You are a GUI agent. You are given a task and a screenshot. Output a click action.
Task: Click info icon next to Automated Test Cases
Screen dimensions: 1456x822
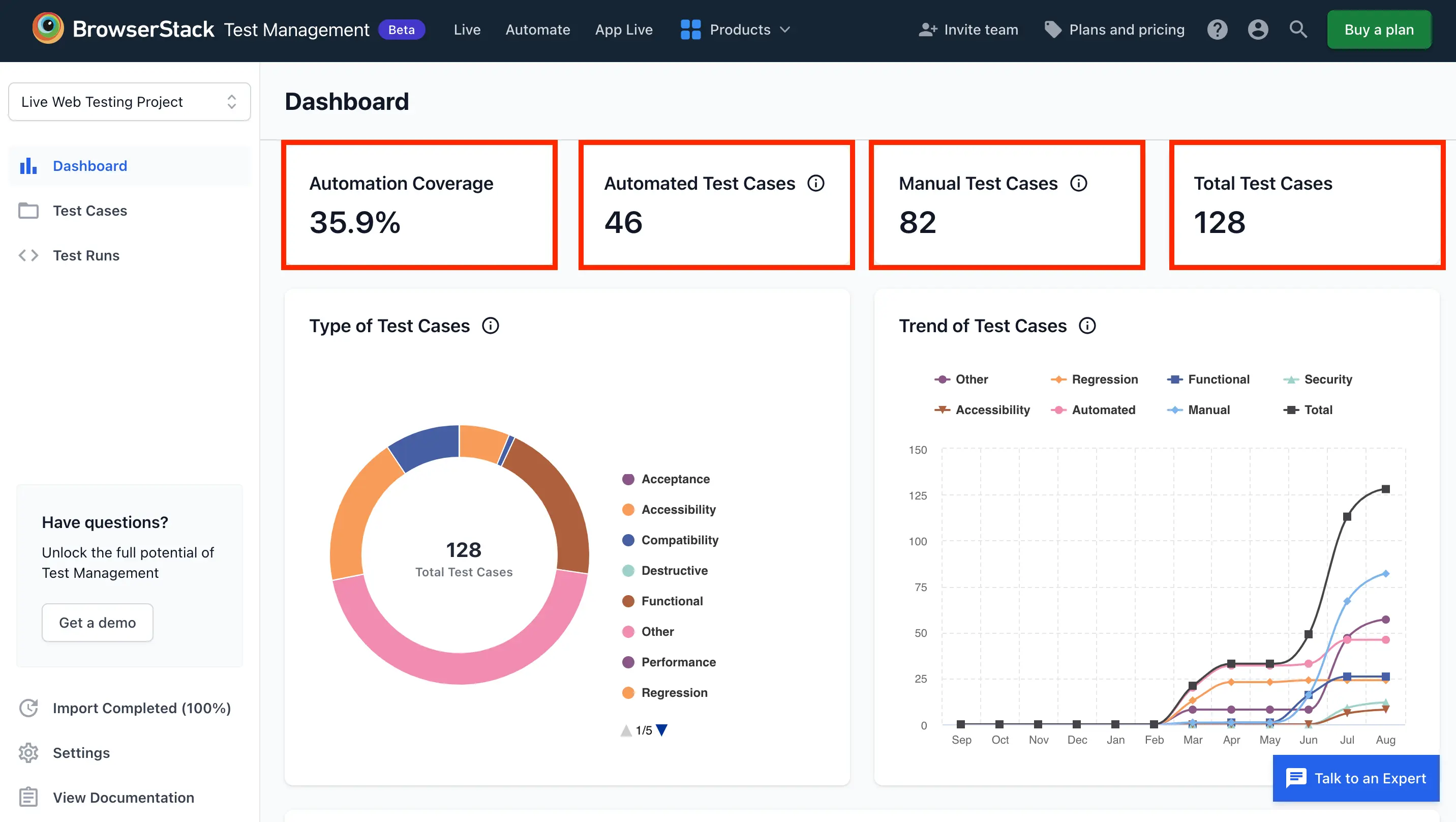[x=815, y=183]
